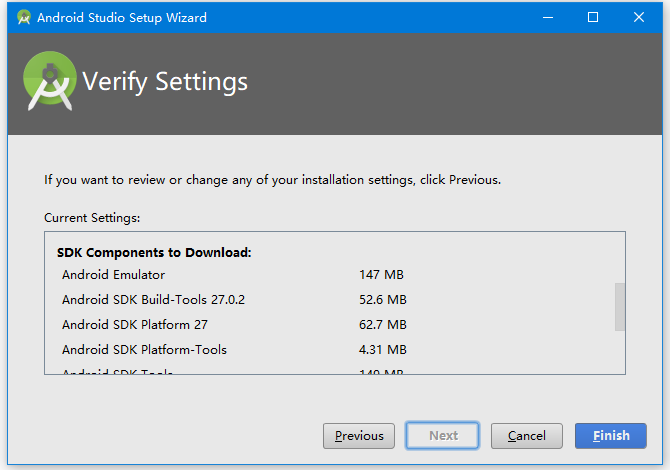This screenshot has width=670, height=470.
Task: Click the Current Settings label
Action: coord(92,217)
